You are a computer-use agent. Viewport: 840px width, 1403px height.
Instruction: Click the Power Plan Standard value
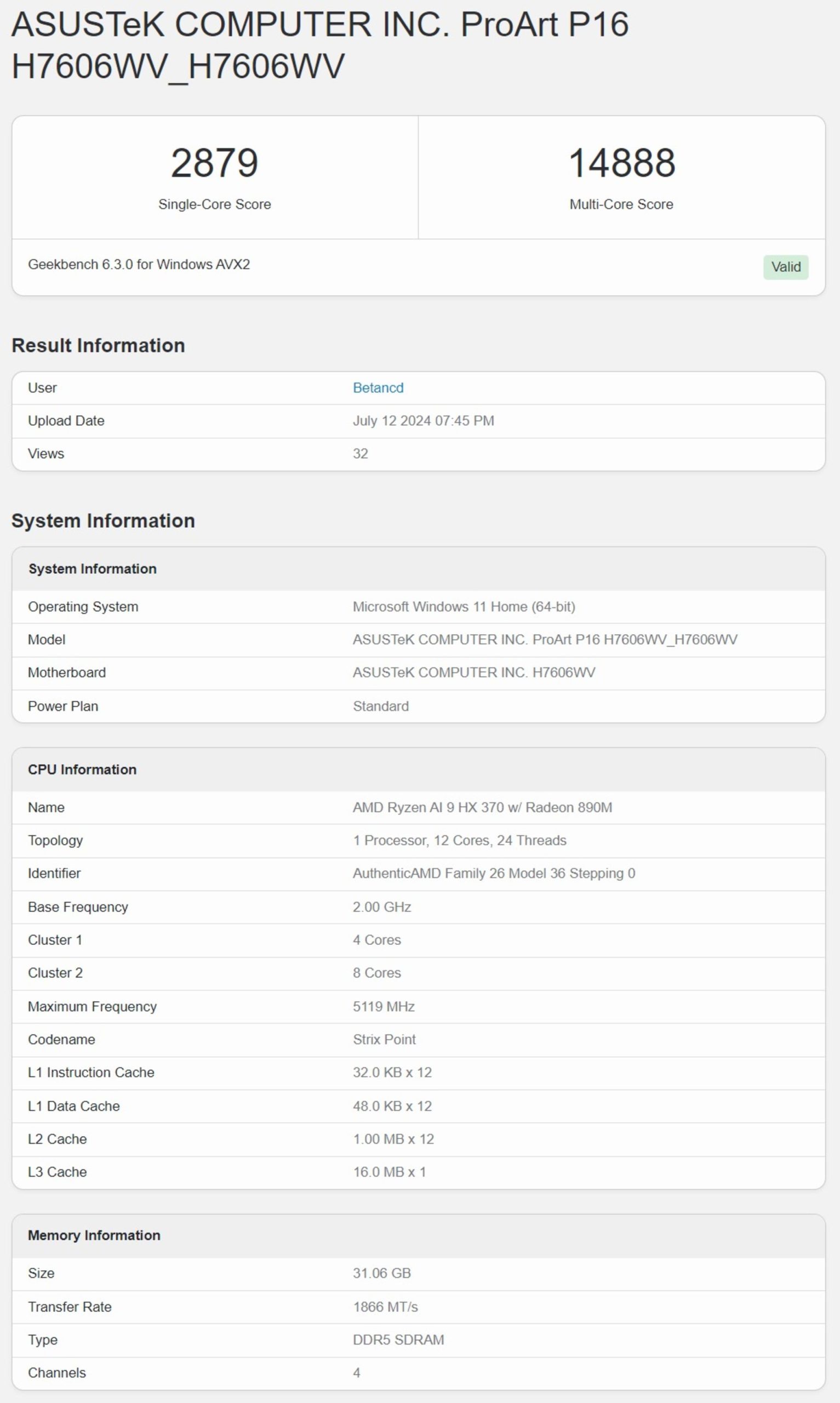click(x=380, y=706)
